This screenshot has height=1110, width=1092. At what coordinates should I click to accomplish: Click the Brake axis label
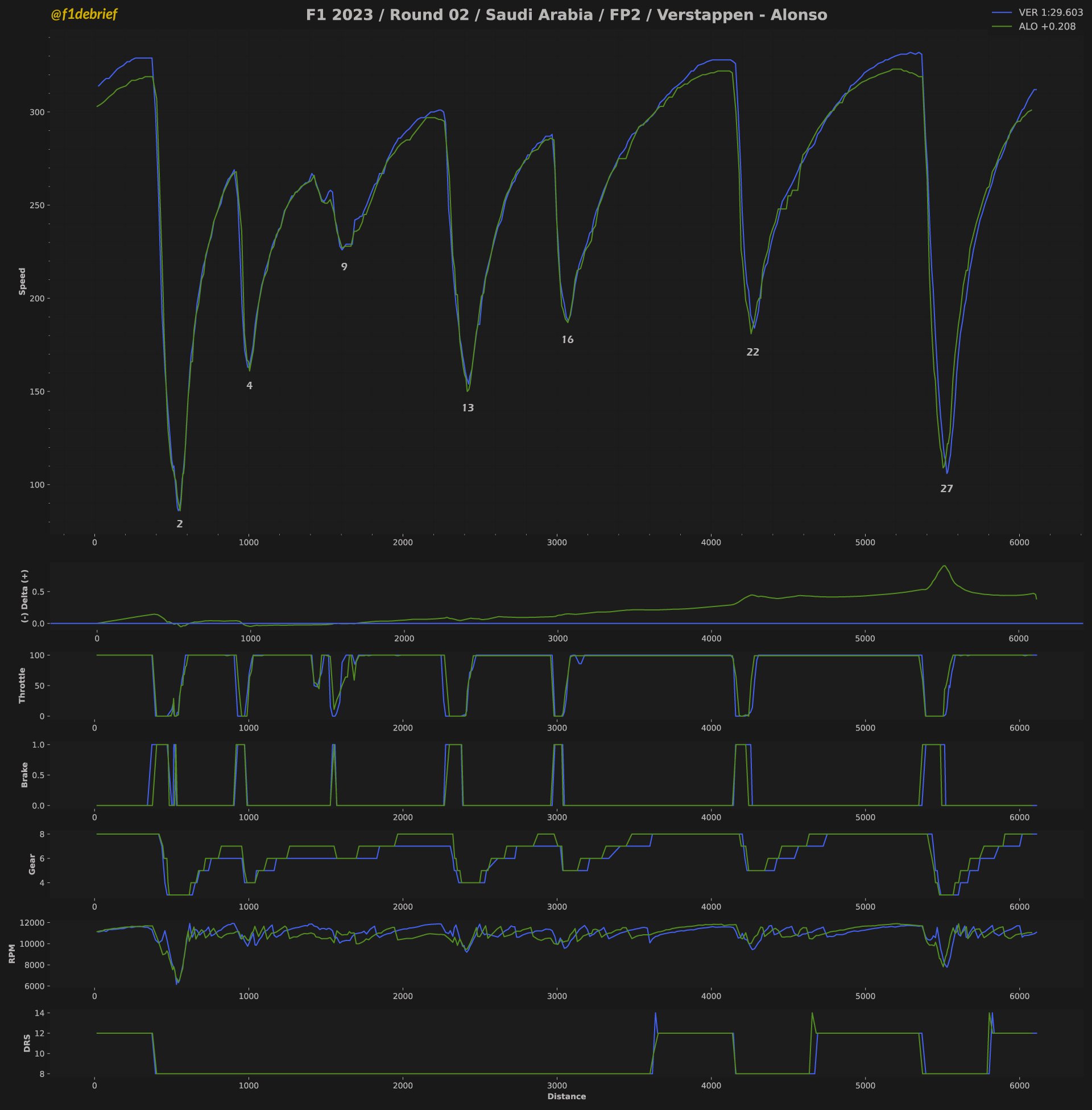coord(24,775)
